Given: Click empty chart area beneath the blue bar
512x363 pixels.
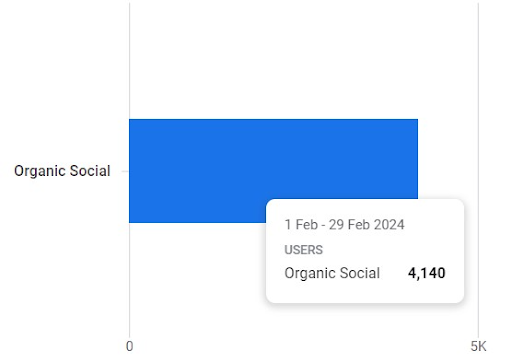Looking at the screenshot, I should point(197,280).
